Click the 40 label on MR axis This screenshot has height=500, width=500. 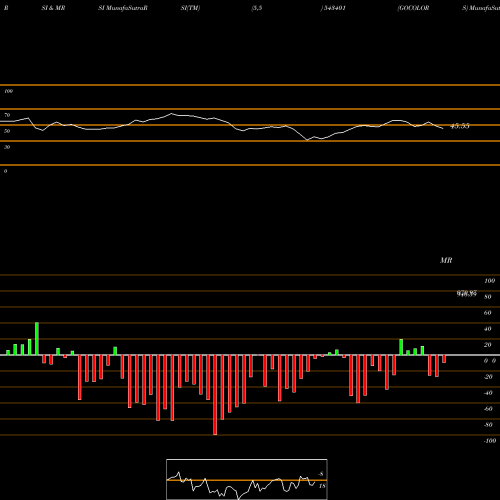click(488, 329)
